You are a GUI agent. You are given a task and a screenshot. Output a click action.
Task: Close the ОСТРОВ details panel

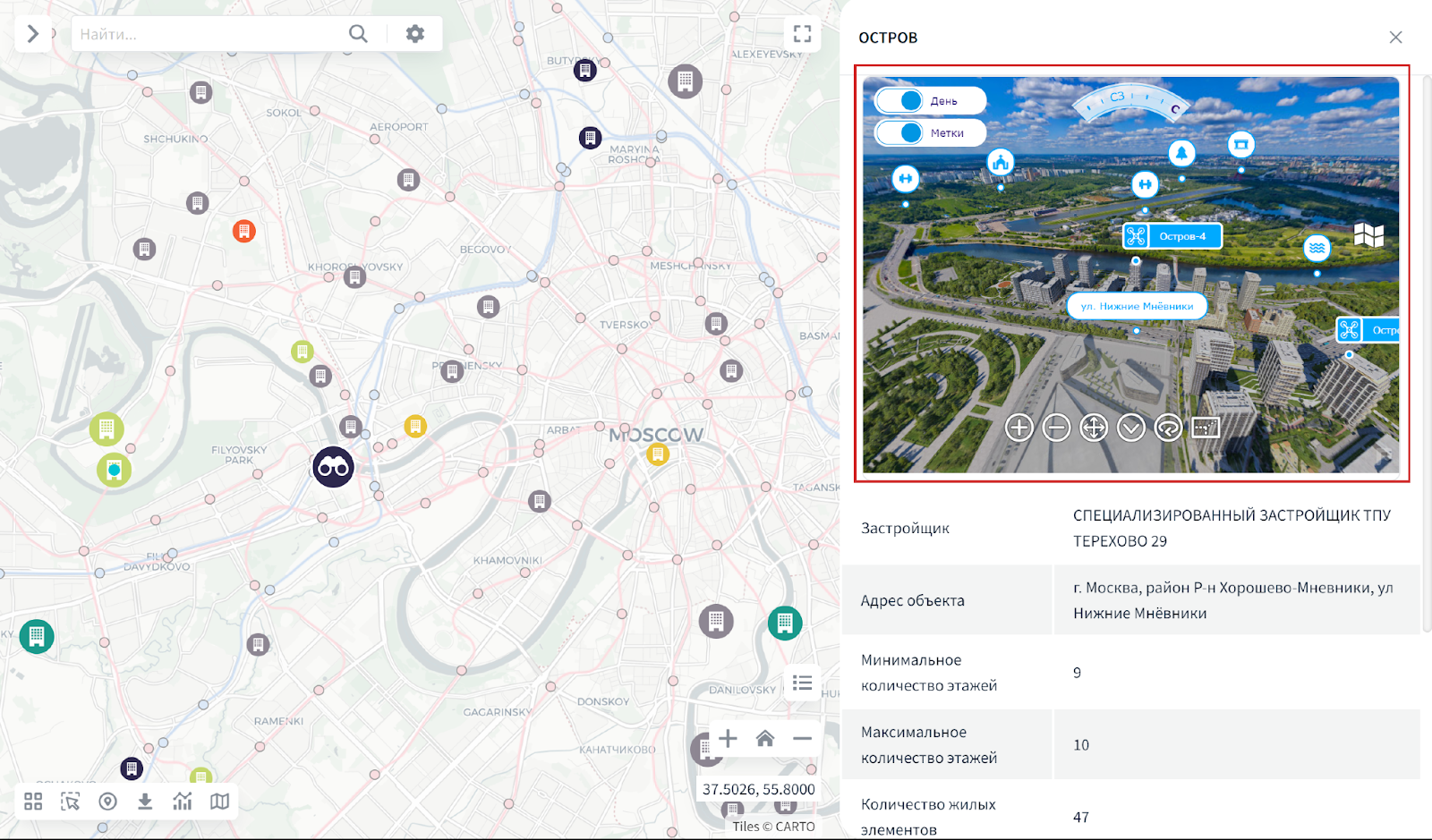tap(1395, 38)
